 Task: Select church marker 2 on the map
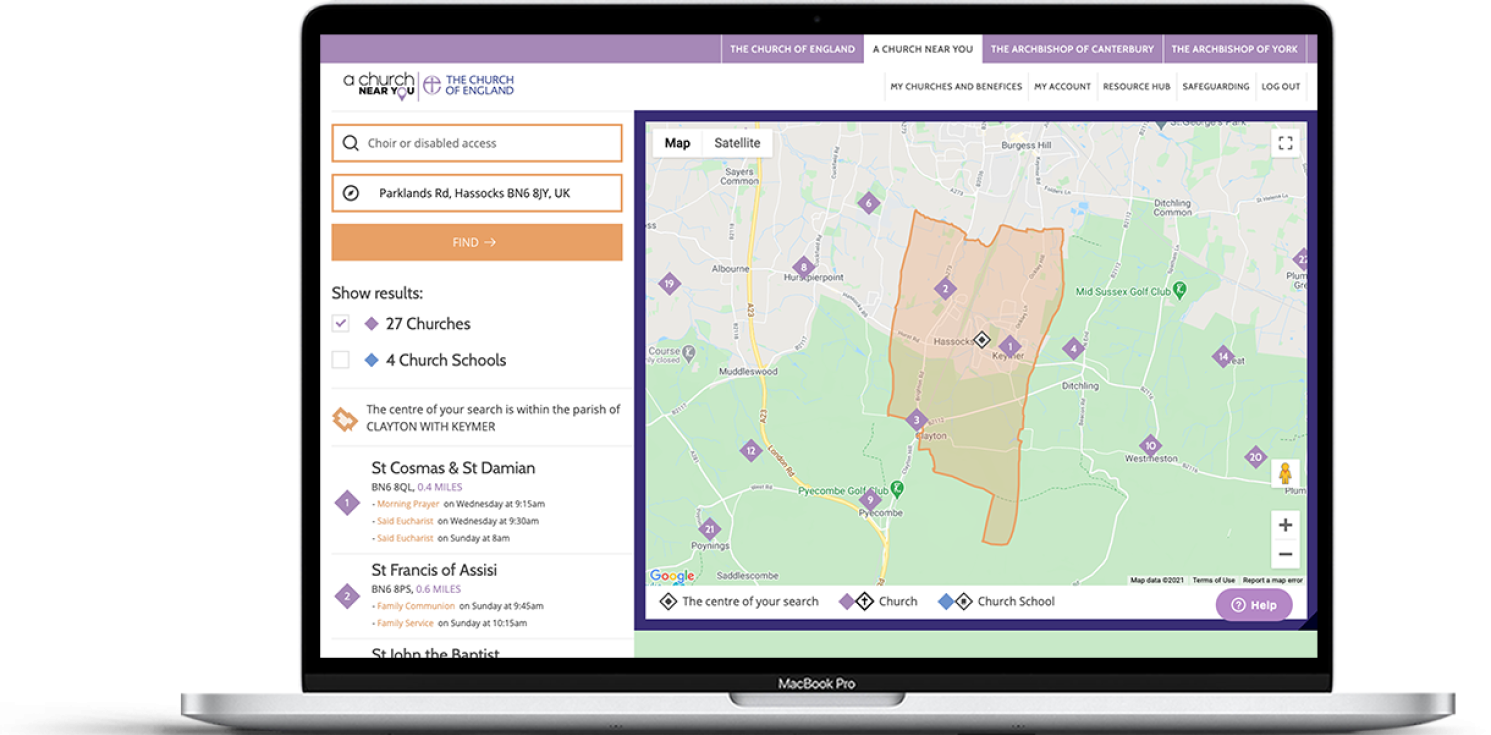pyautogui.click(x=944, y=290)
